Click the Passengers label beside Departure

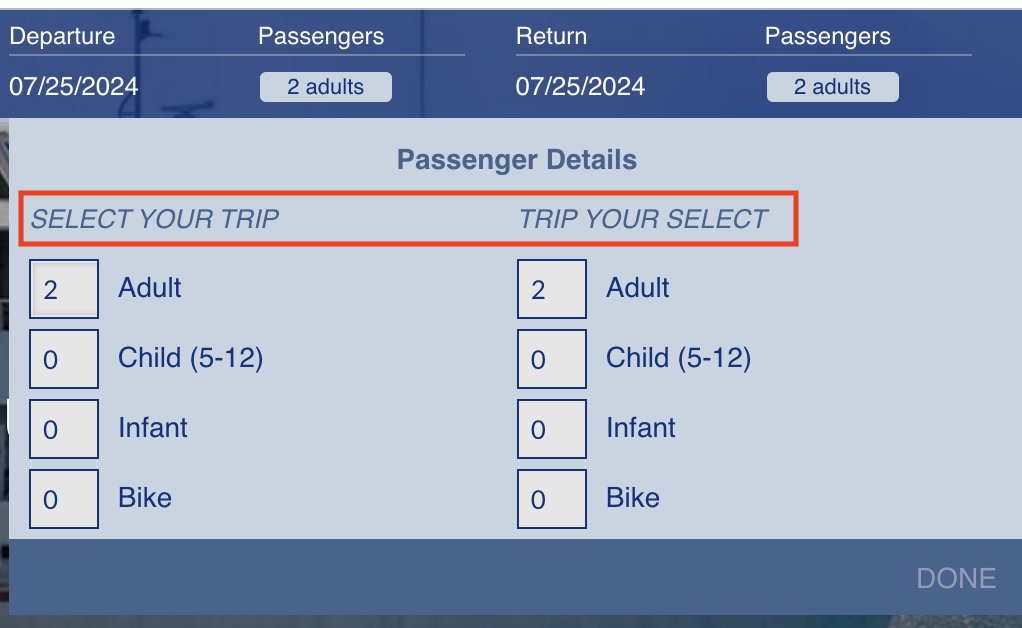pos(320,37)
